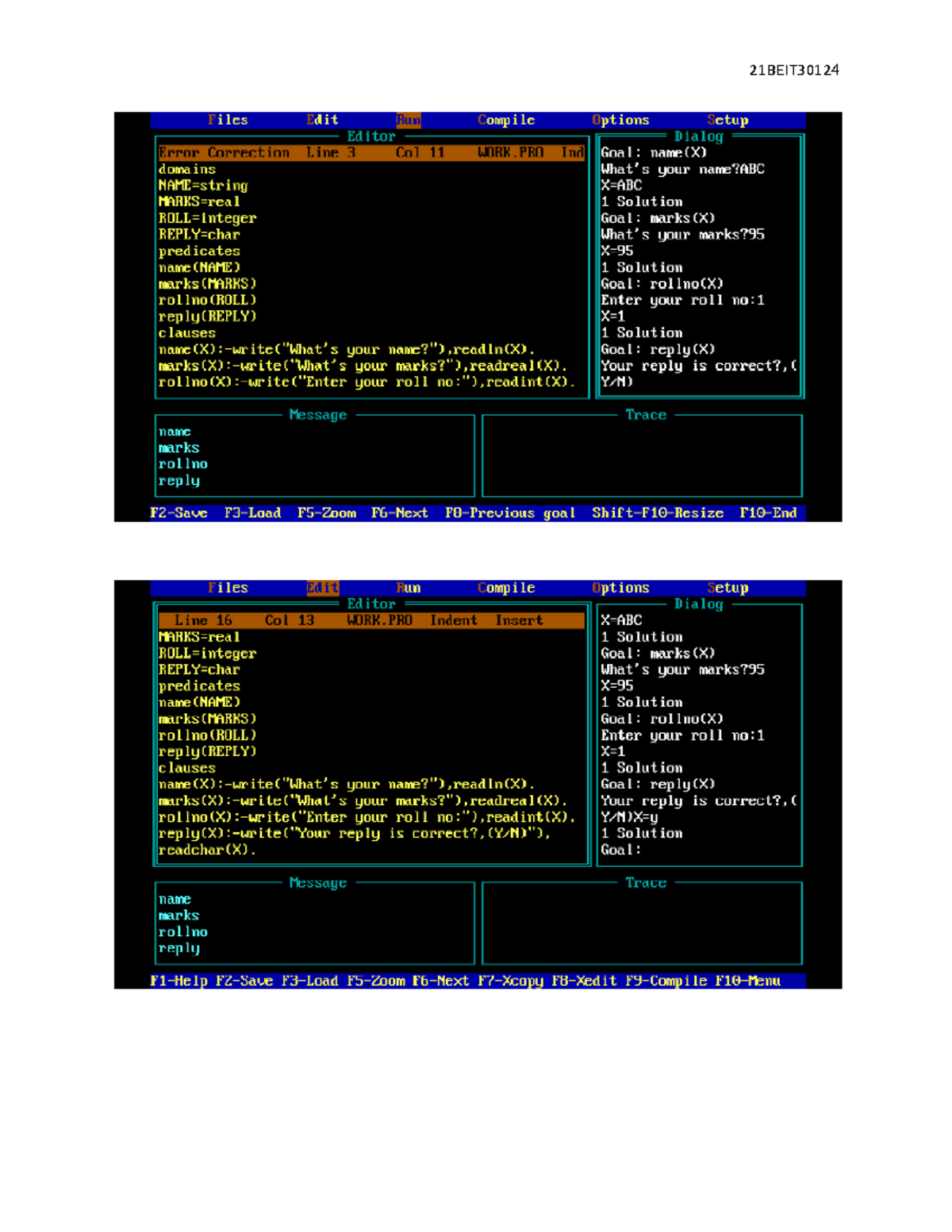
Task: Click F8-Xedit in the lower key bar
Action: (x=584, y=981)
